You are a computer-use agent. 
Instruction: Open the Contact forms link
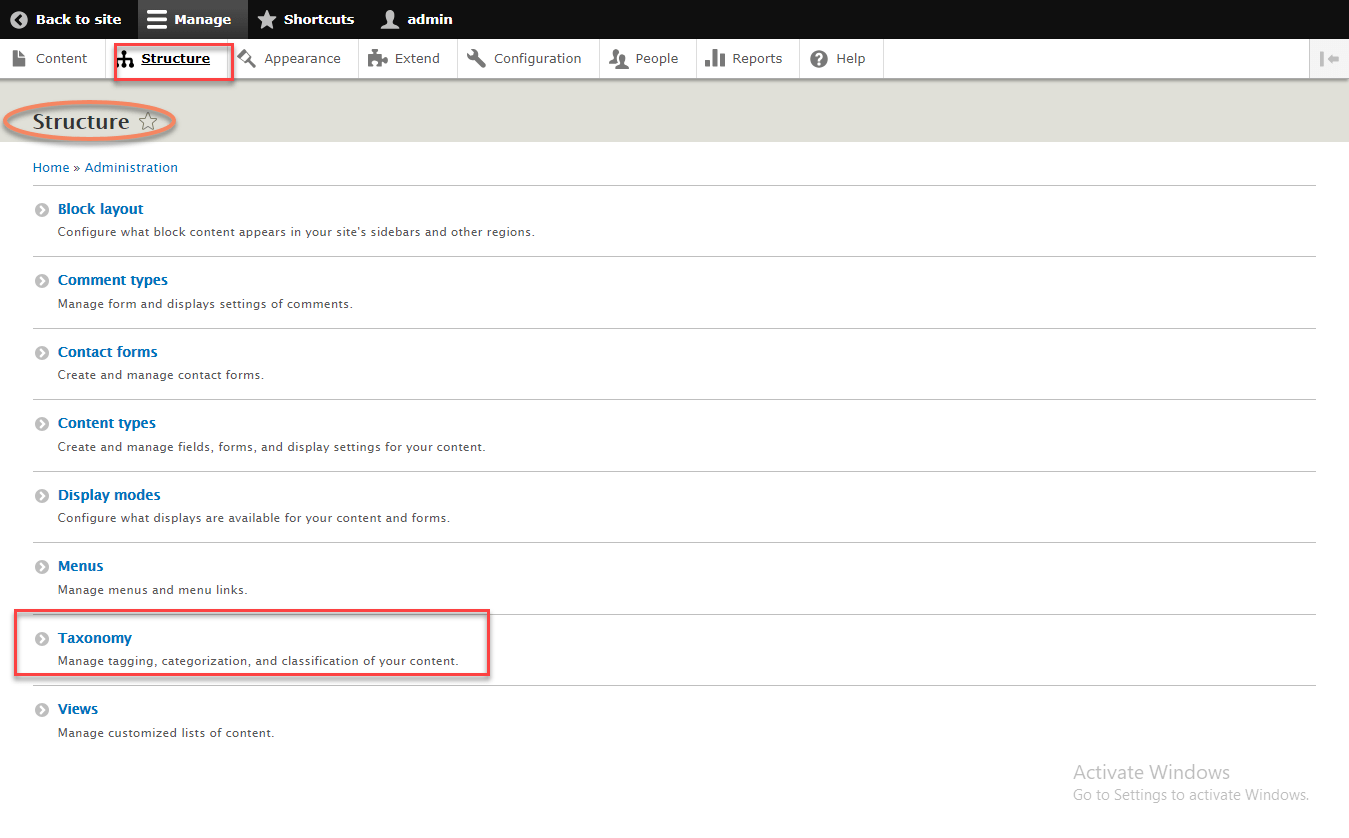click(107, 352)
